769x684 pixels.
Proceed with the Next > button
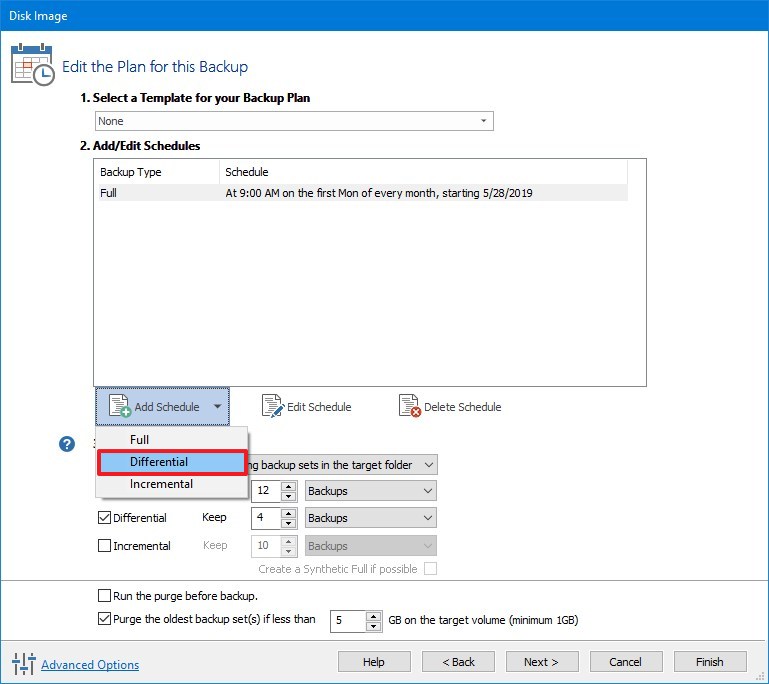tap(542, 662)
